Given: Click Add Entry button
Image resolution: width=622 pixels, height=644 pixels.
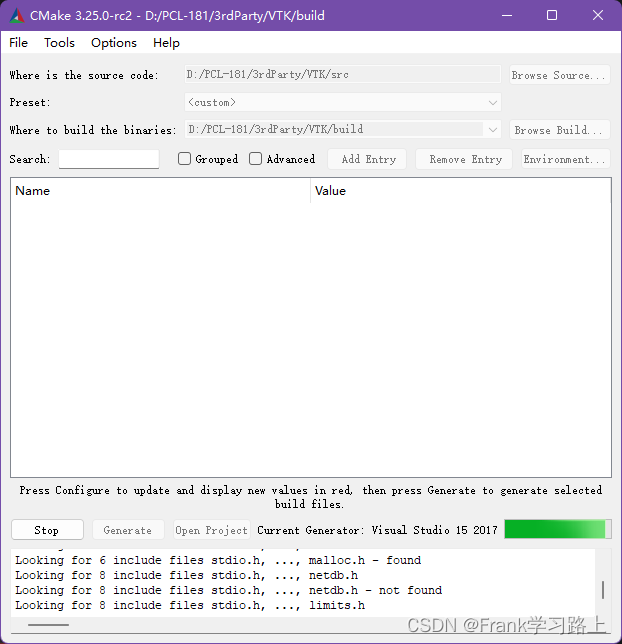Looking at the screenshot, I should (x=367, y=159).
